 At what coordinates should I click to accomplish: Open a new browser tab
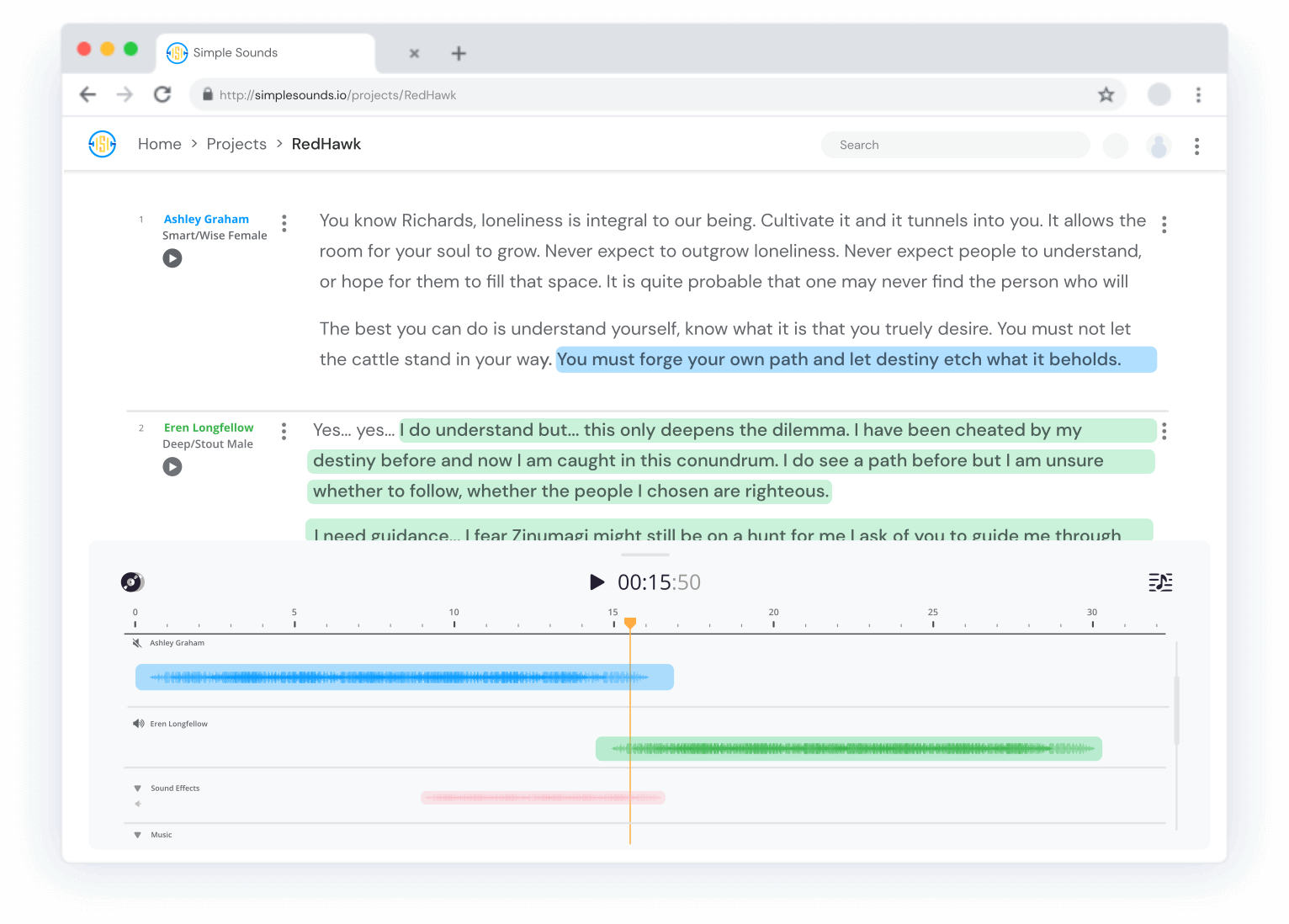tap(459, 53)
